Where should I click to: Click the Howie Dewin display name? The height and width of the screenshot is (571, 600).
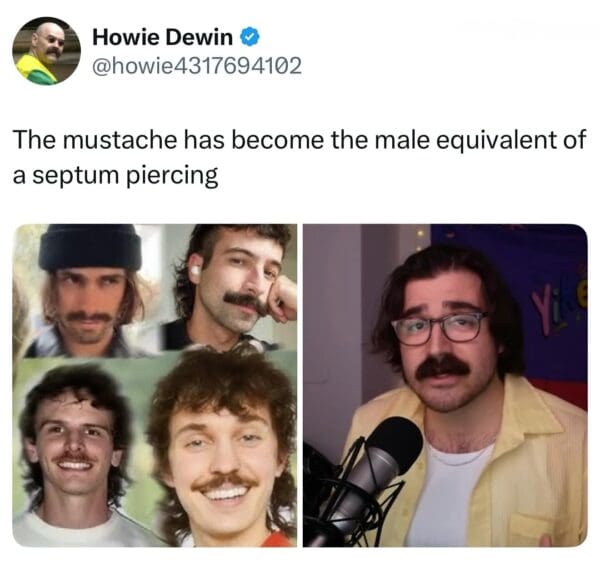point(162,38)
